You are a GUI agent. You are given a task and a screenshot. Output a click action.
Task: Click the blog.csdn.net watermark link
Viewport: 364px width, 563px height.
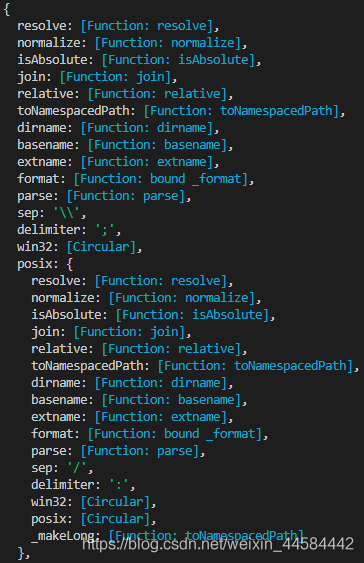[218, 544]
